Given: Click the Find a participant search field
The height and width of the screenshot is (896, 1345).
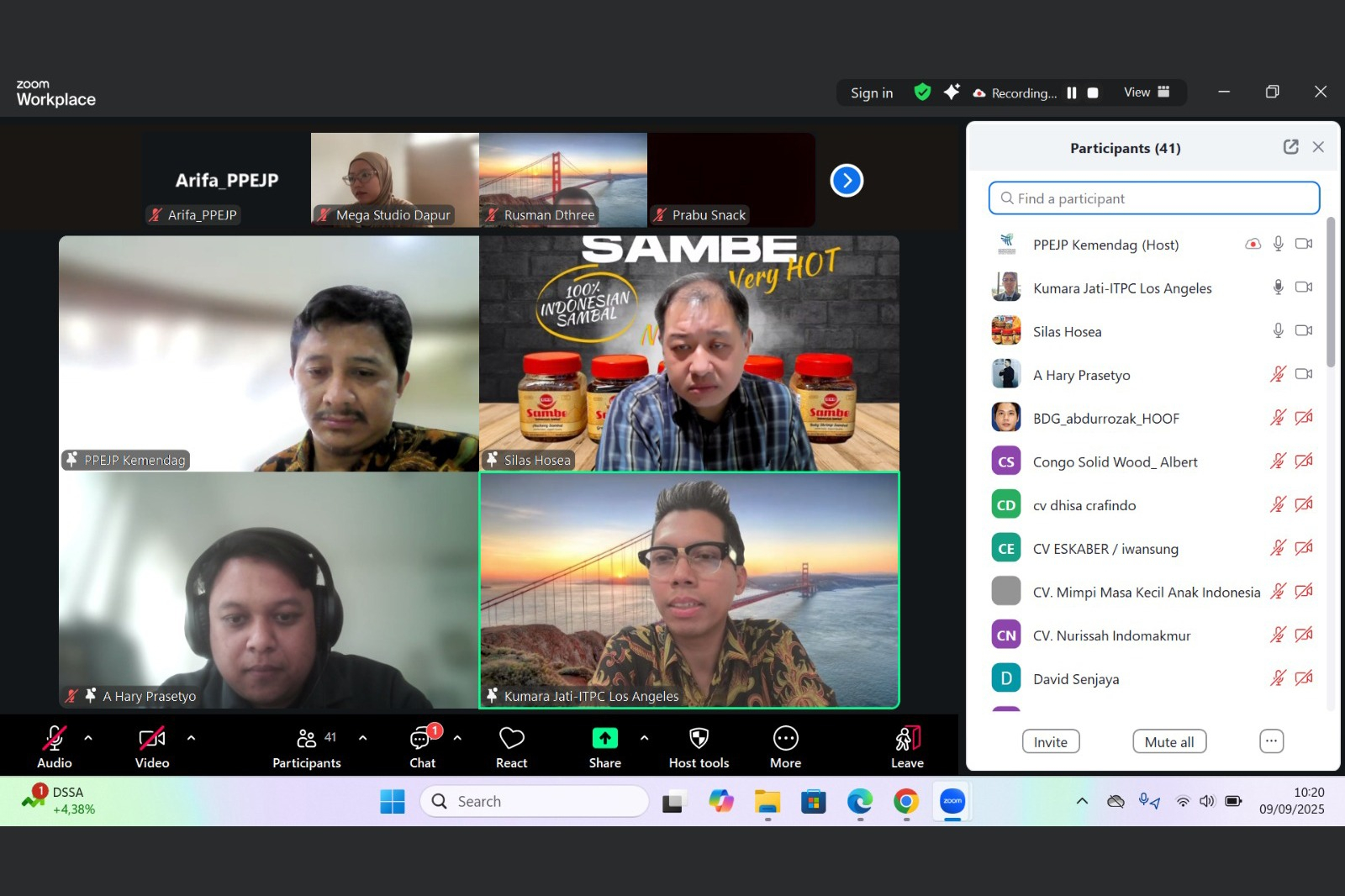Looking at the screenshot, I should [1154, 198].
